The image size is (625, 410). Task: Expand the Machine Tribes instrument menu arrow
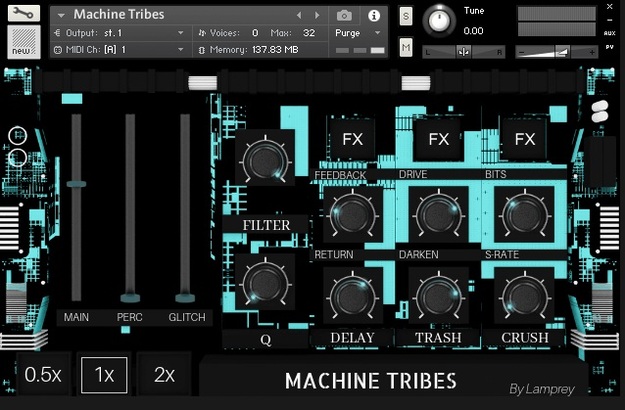(x=61, y=16)
